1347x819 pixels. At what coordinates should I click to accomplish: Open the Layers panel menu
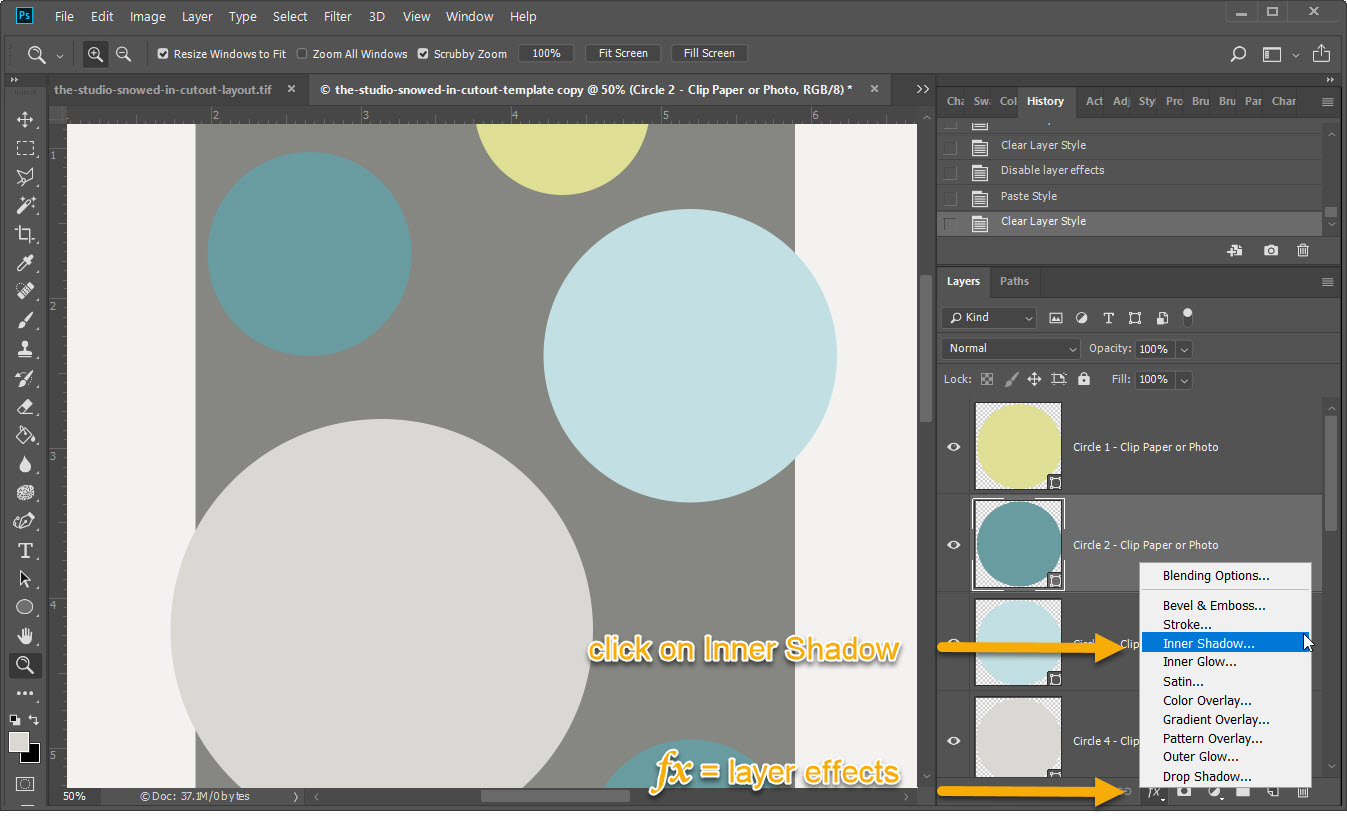coord(1327,282)
